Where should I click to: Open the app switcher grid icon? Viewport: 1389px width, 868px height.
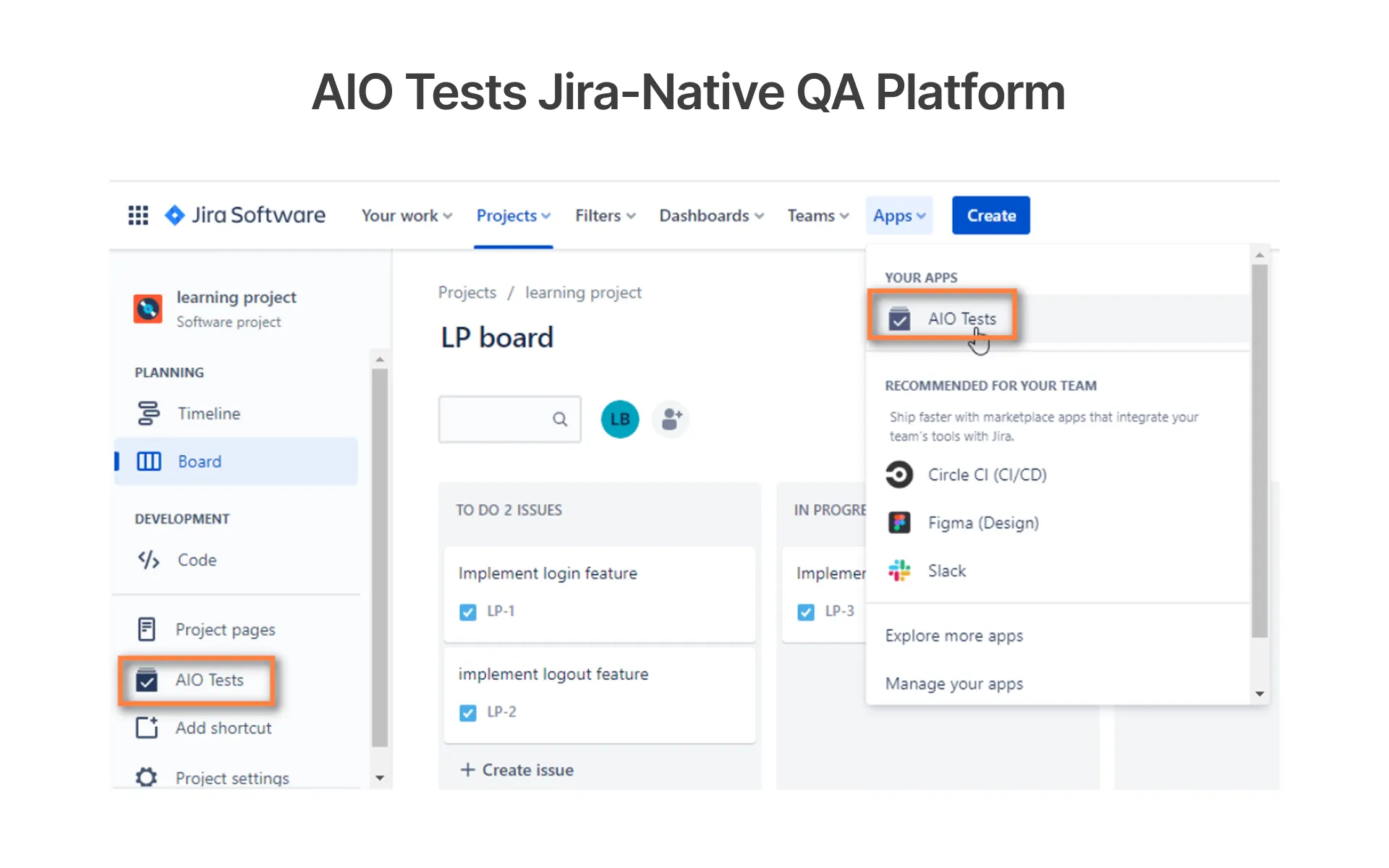tap(138, 216)
